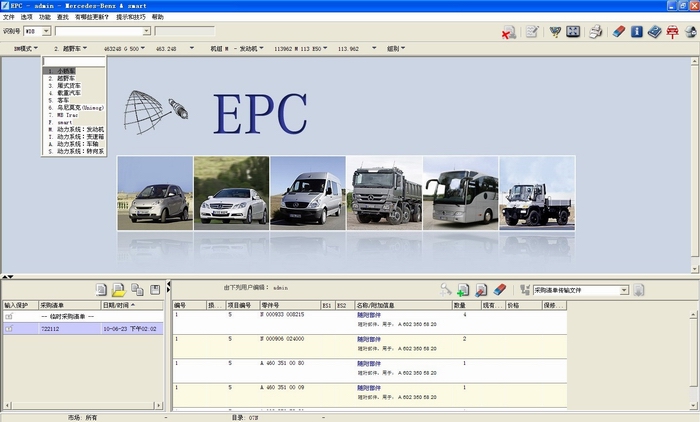This screenshot has width=700, height=422.
Task: Click the new shopping list document icon
Action: 101,290
